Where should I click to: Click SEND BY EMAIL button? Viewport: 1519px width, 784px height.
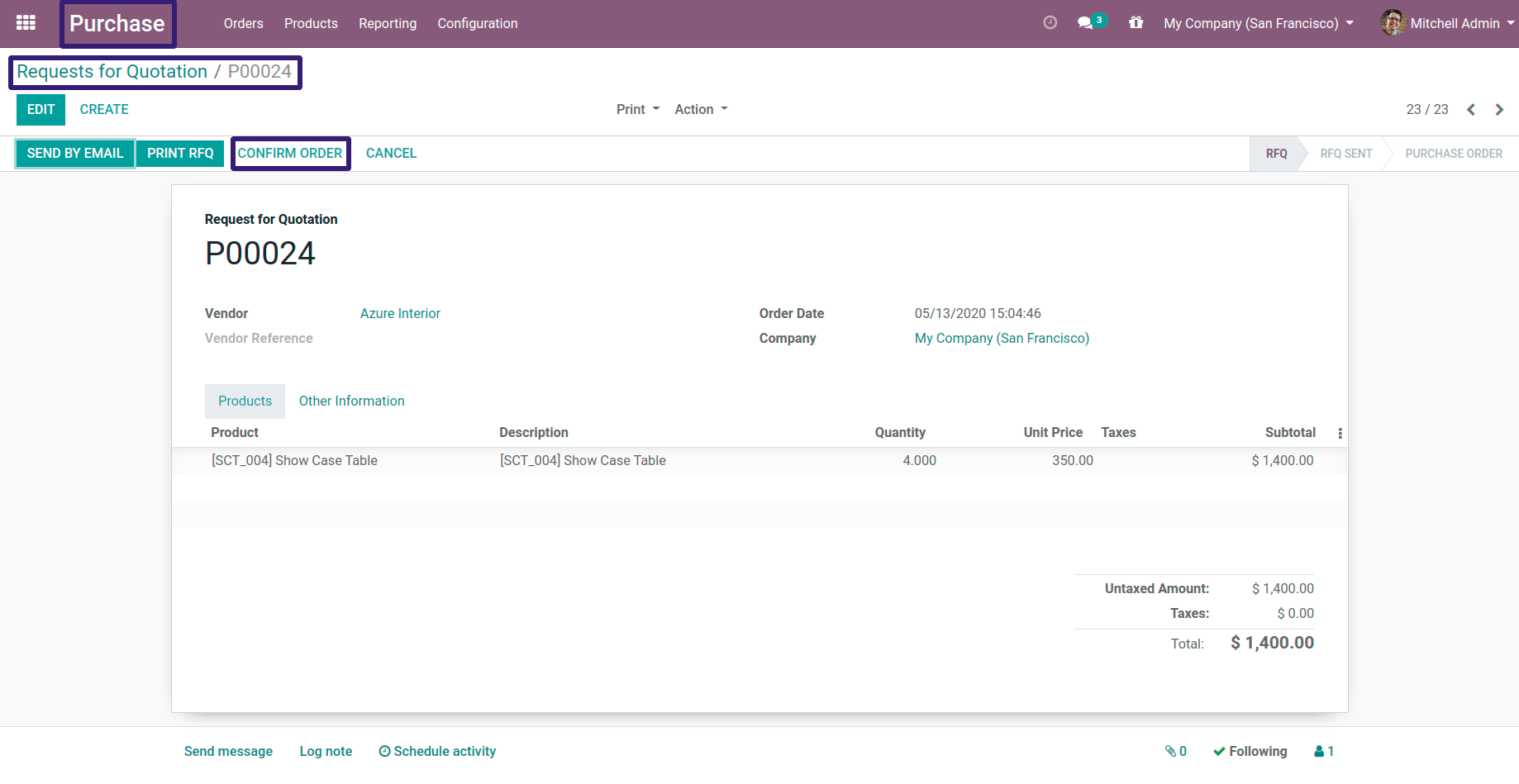pos(75,153)
